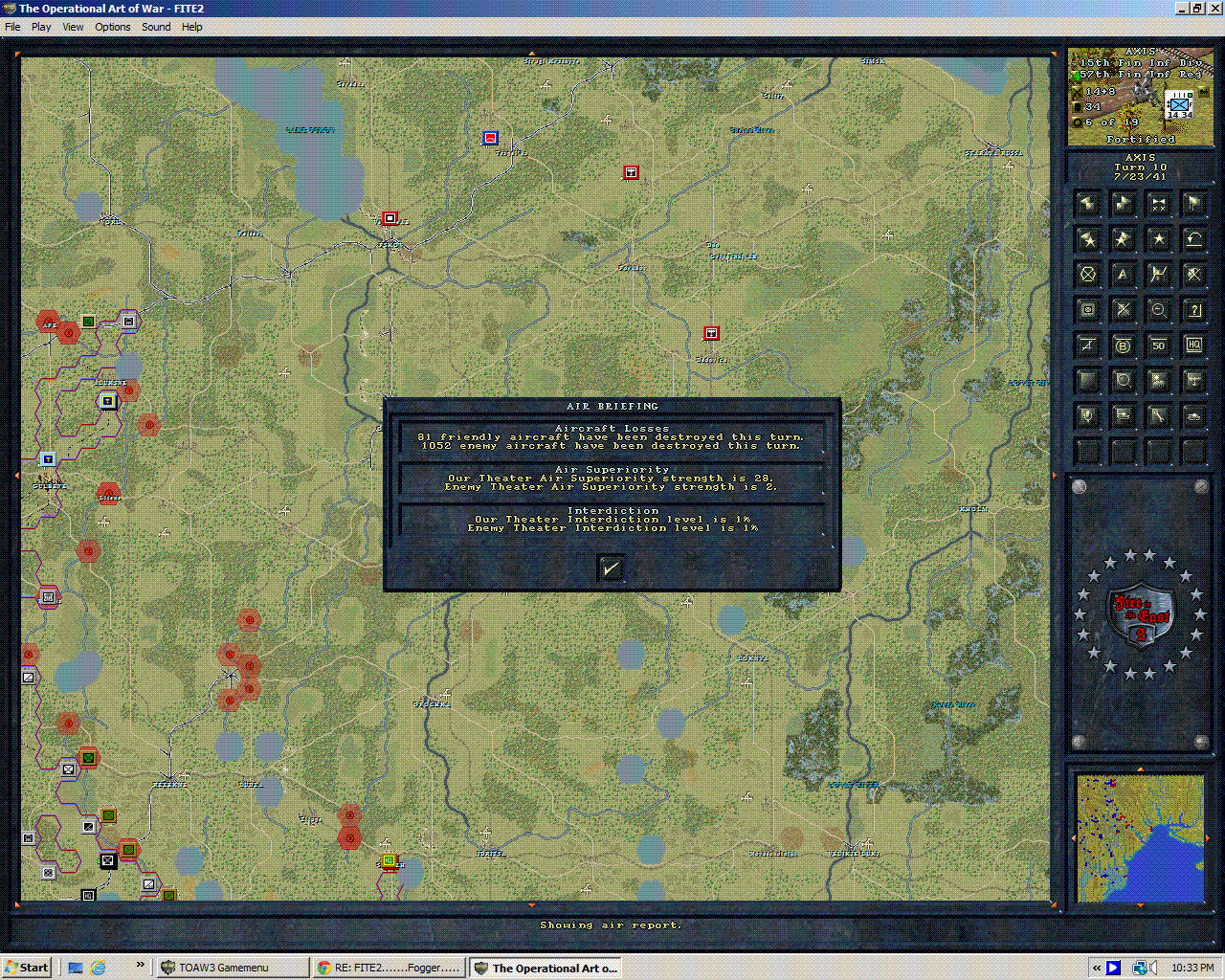Viewport: 1225px width, 980px height.
Task: Click the "Fortified" status text
Action: click(x=1140, y=140)
